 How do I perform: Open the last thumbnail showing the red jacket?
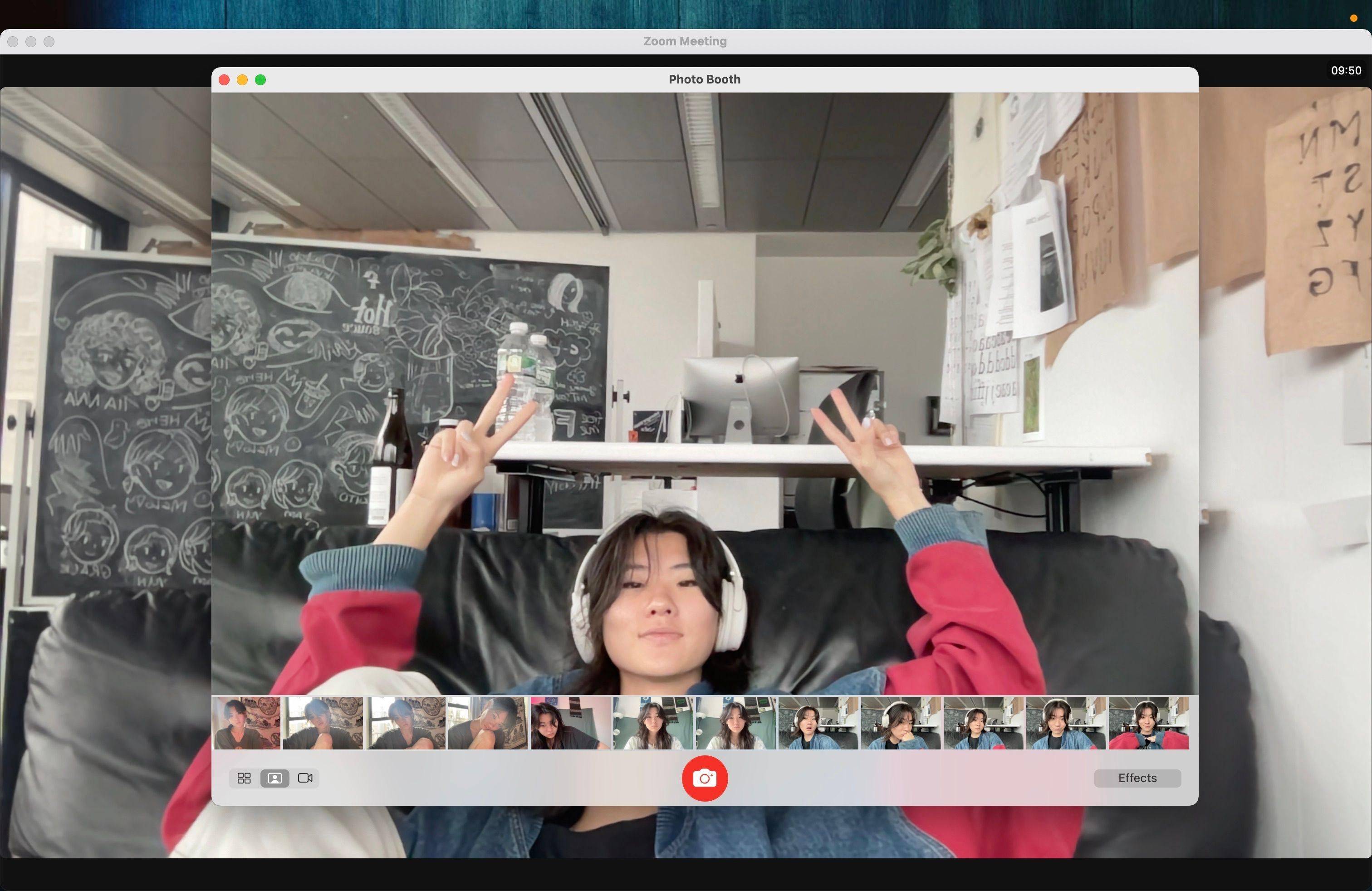(1148, 723)
